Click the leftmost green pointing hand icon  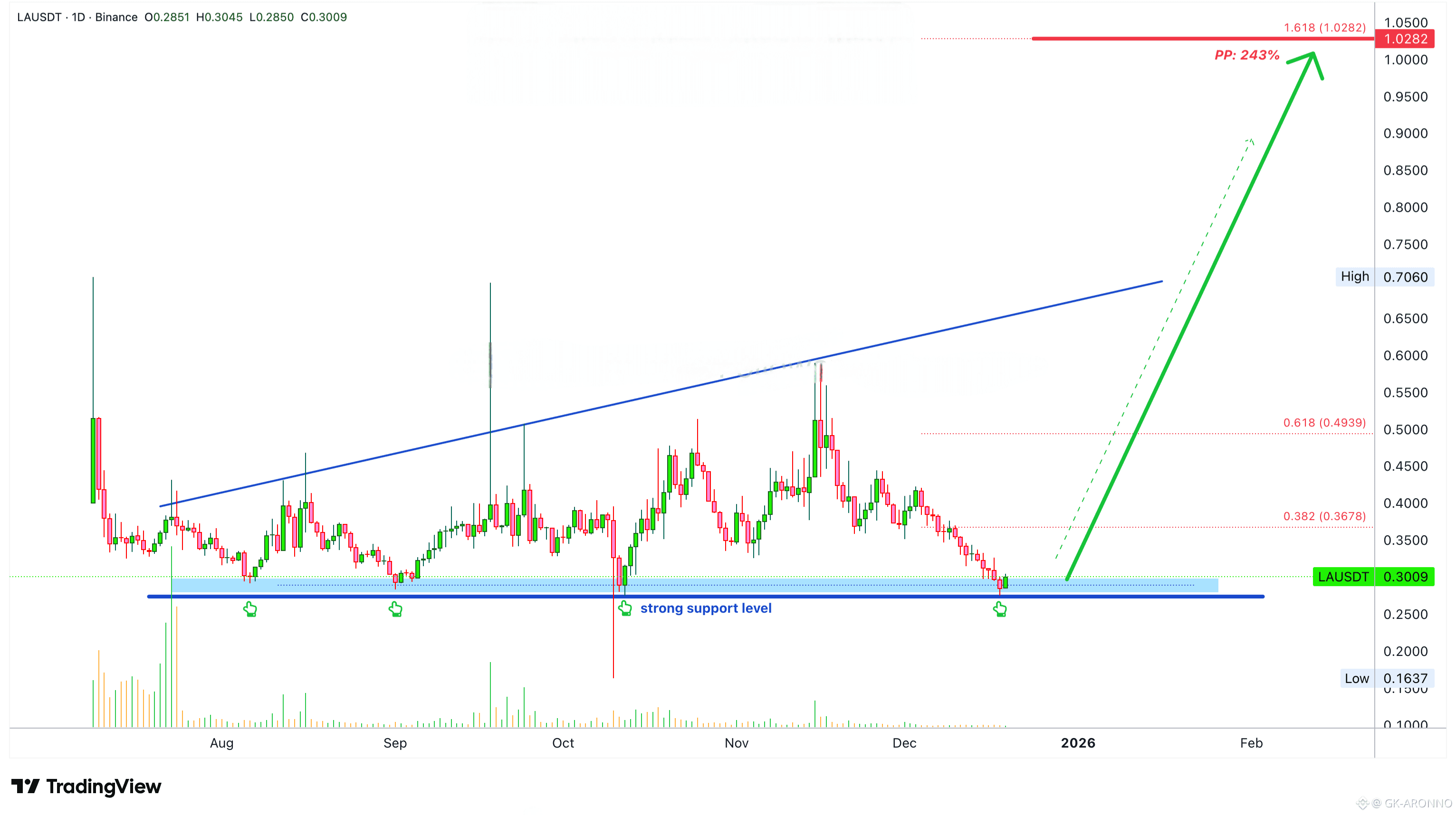coord(250,609)
